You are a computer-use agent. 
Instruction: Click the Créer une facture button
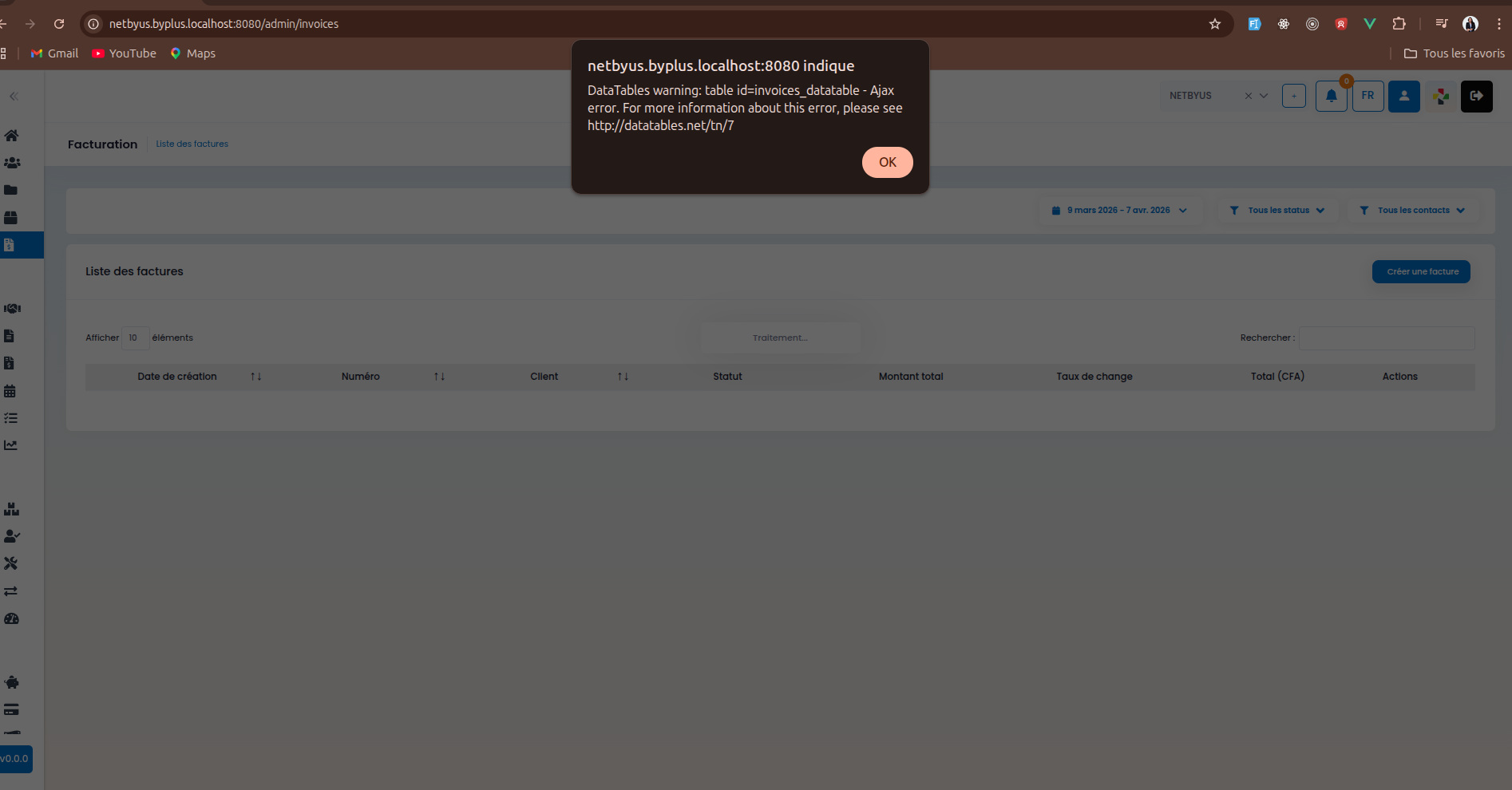click(1421, 272)
